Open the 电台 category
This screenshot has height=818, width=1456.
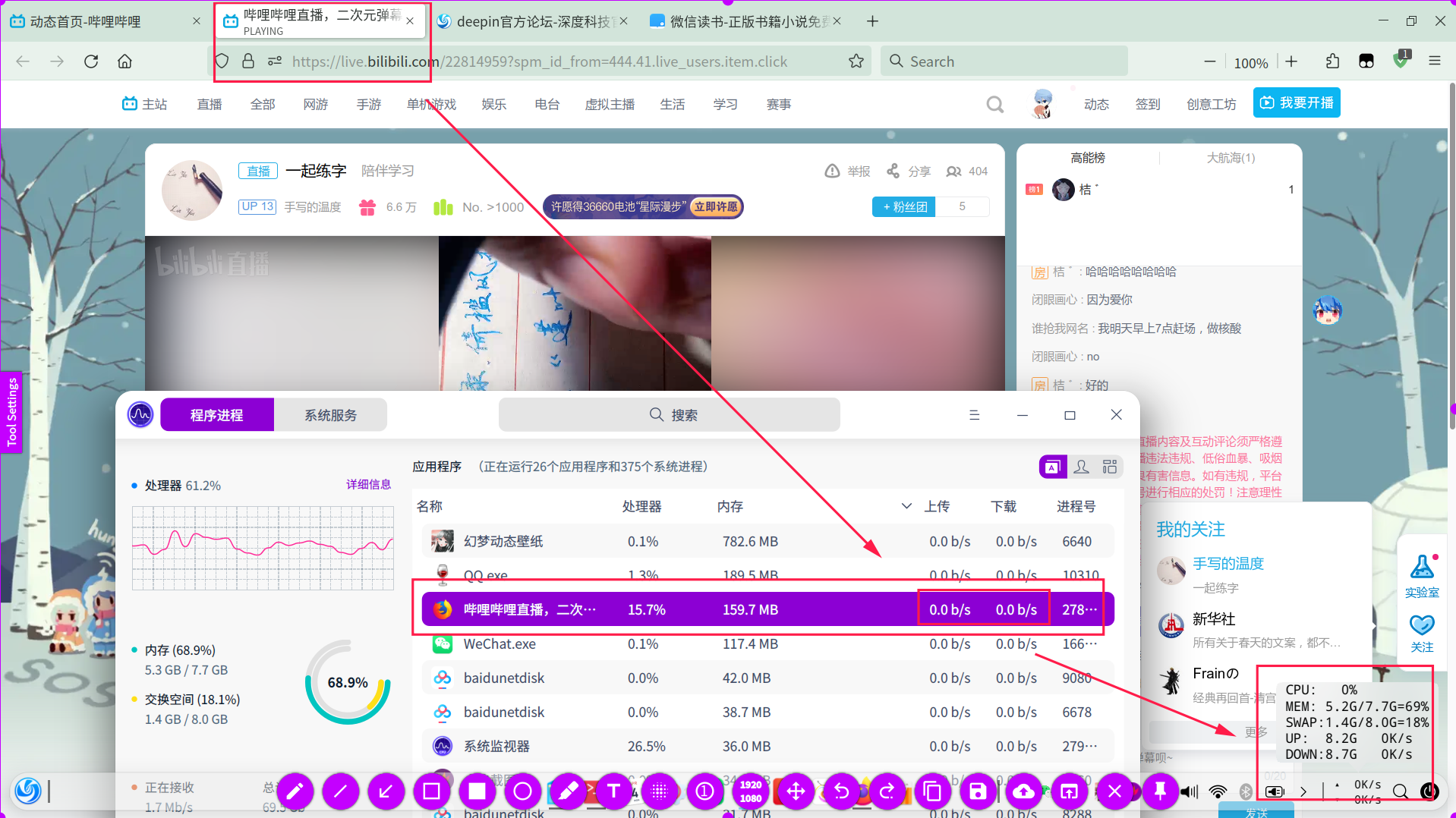pos(547,104)
